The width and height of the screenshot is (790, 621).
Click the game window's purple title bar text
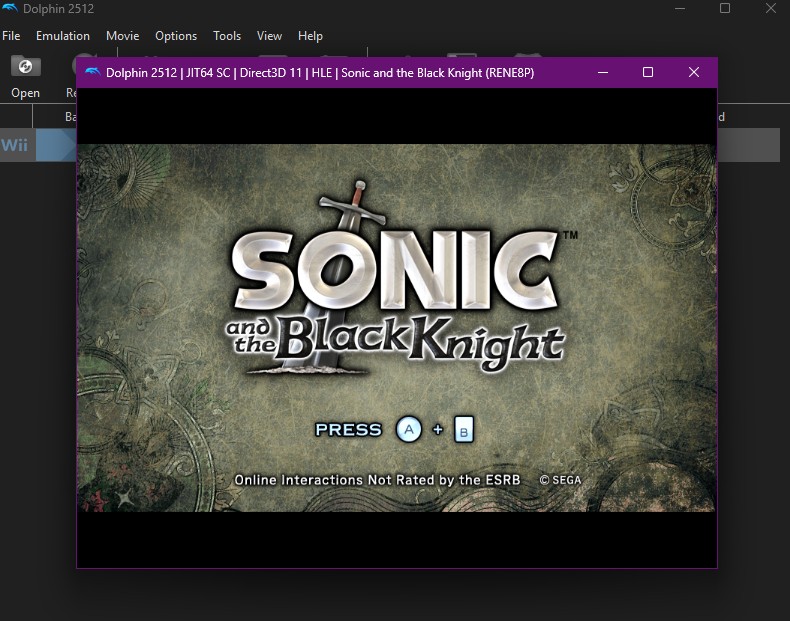click(320, 72)
